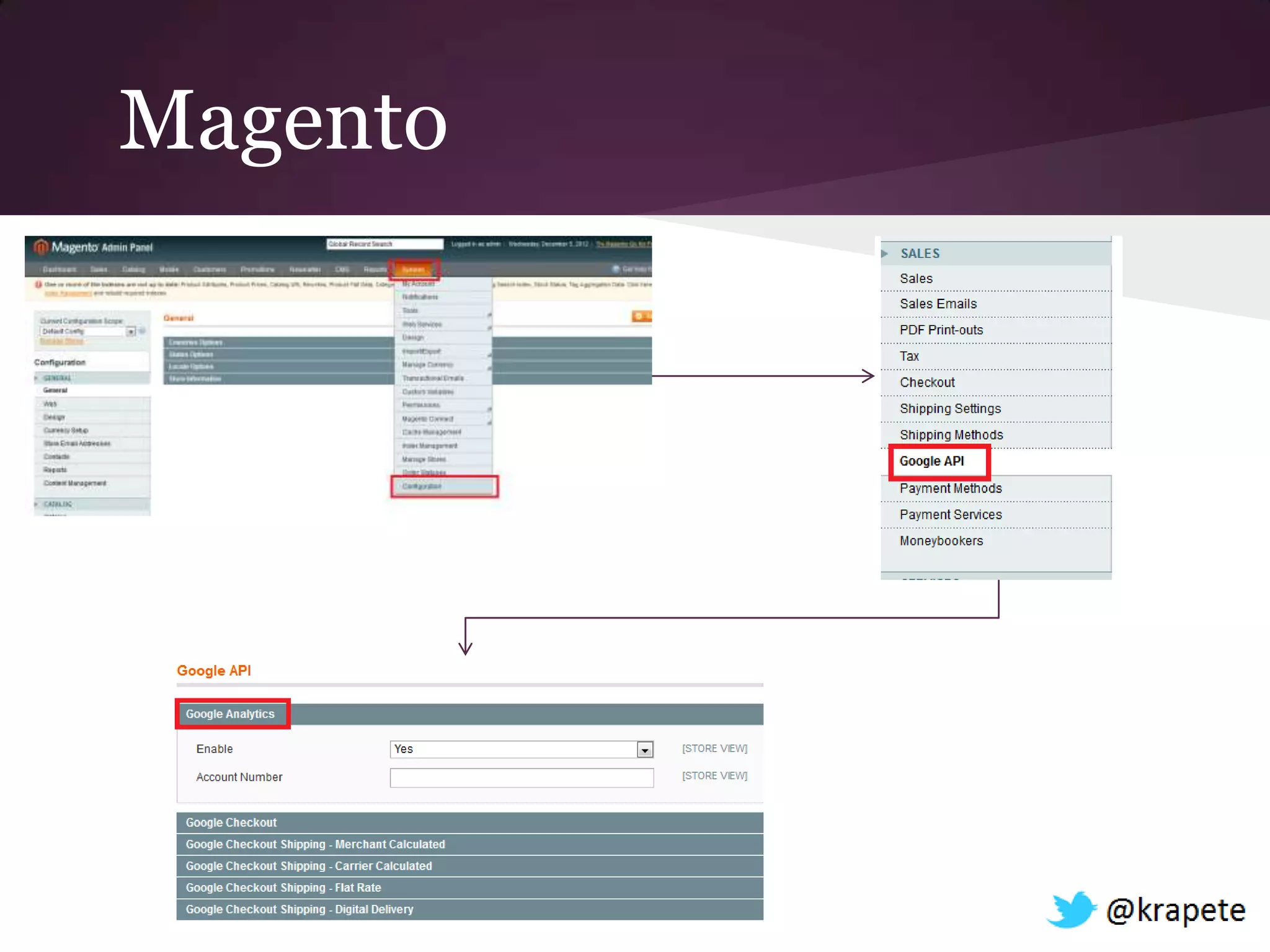Open Currency Setup in sidebar
This screenshot has height=952, width=1270.
point(92,430)
